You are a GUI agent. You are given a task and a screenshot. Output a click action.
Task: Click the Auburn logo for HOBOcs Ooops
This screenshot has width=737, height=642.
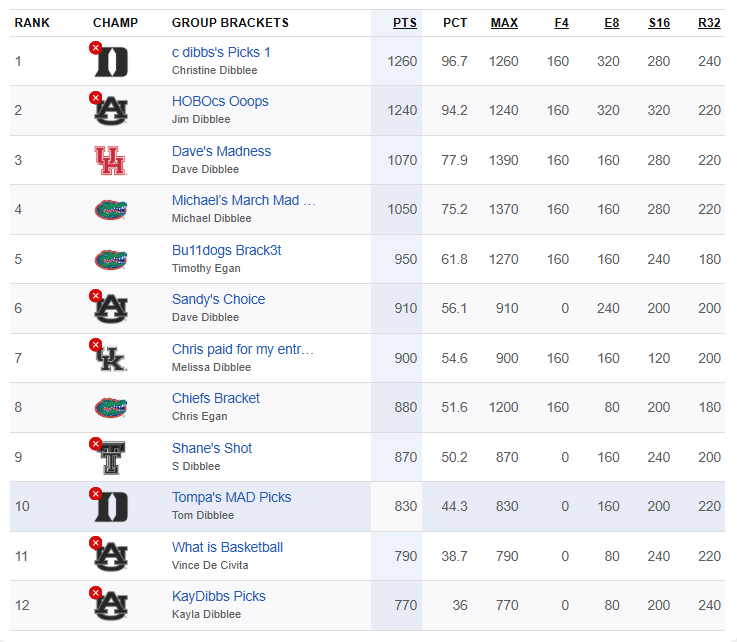tap(111, 111)
